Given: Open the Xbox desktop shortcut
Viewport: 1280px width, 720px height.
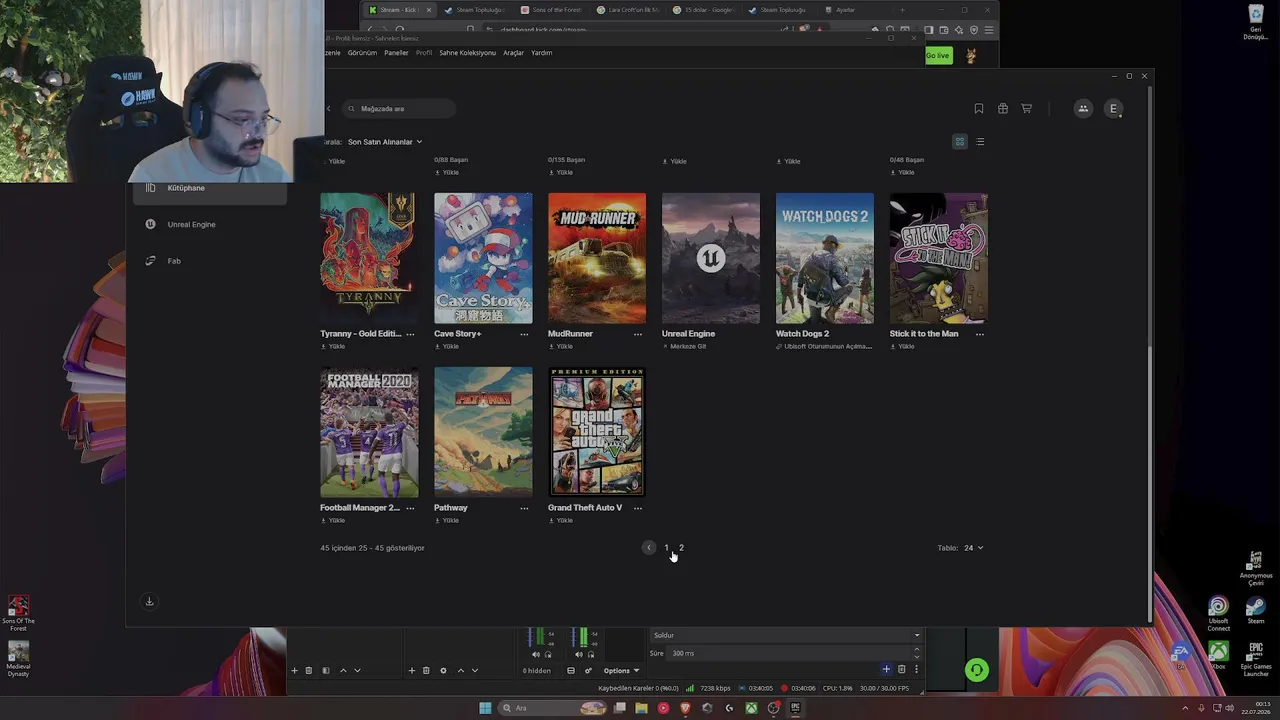Looking at the screenshot, I should tap(1218, 656).
